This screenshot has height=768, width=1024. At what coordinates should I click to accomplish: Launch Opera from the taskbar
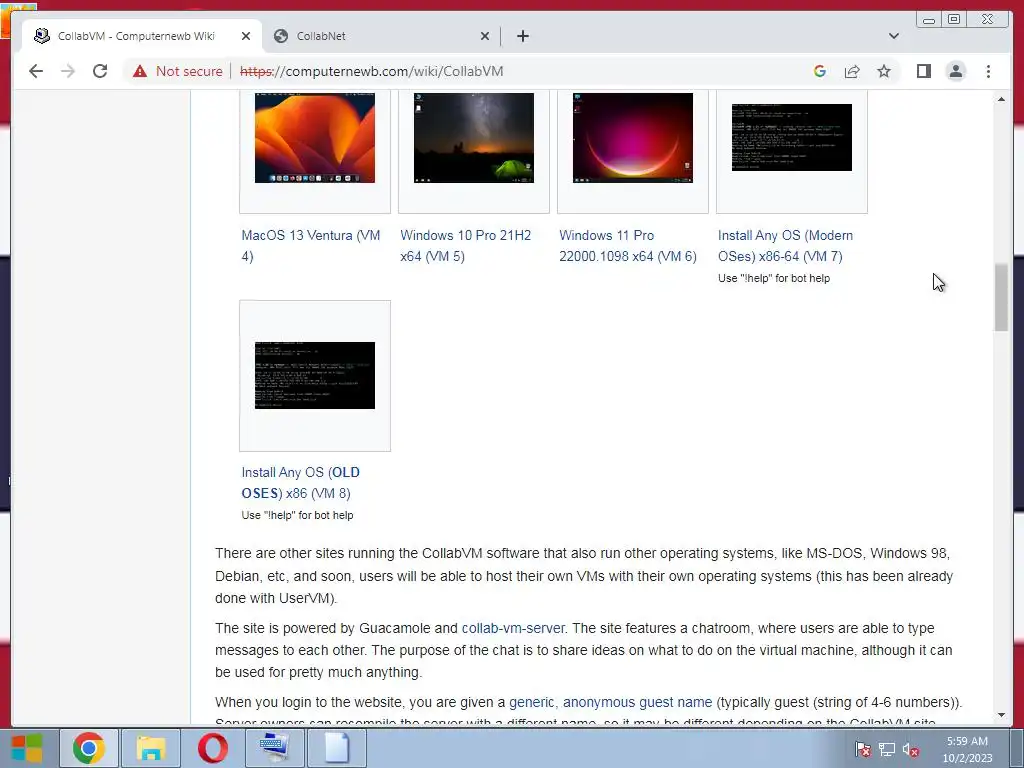213,748
